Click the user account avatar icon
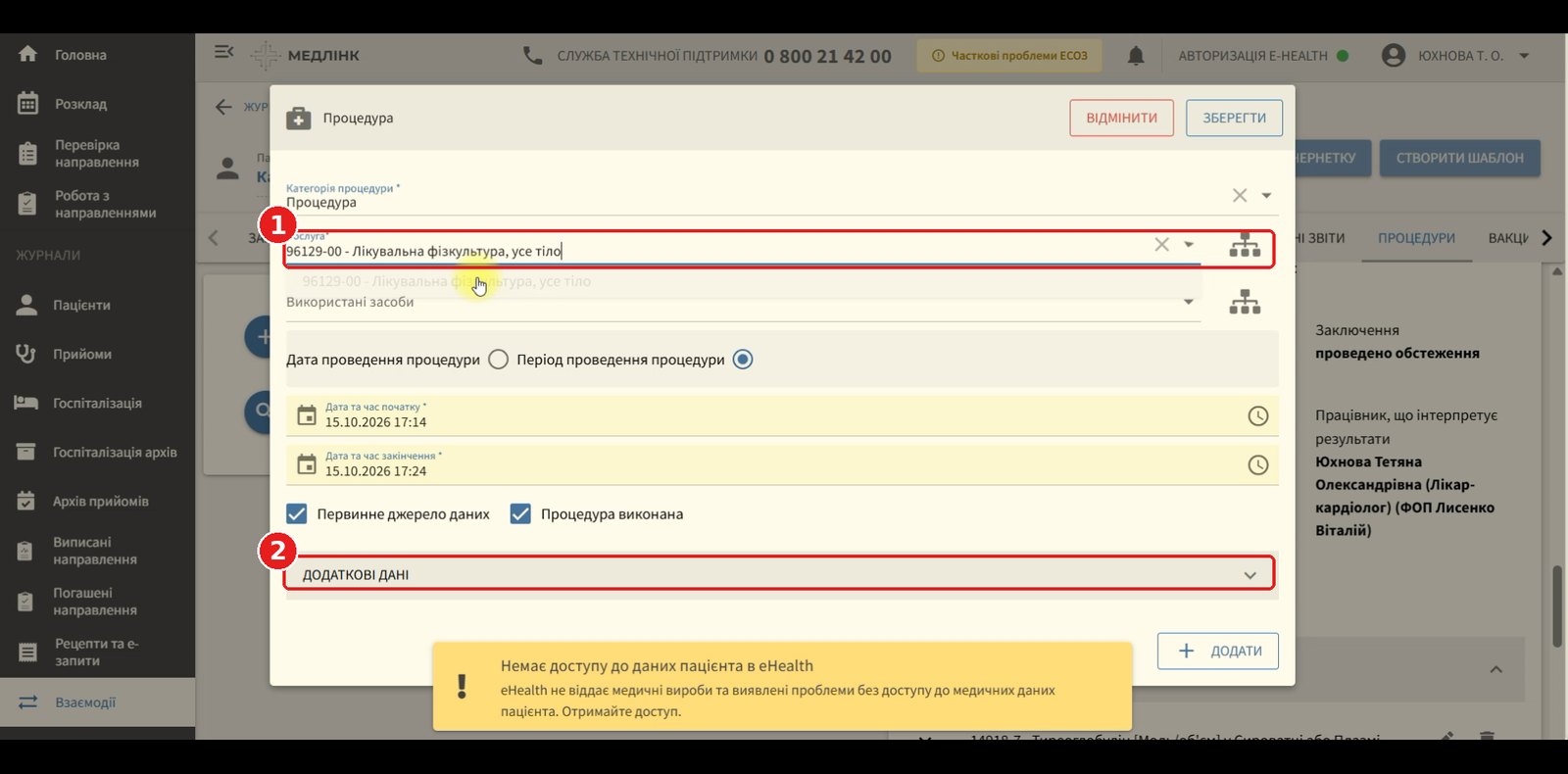Viewport: 1568px width, 774px height. [x=1393, y=56]
